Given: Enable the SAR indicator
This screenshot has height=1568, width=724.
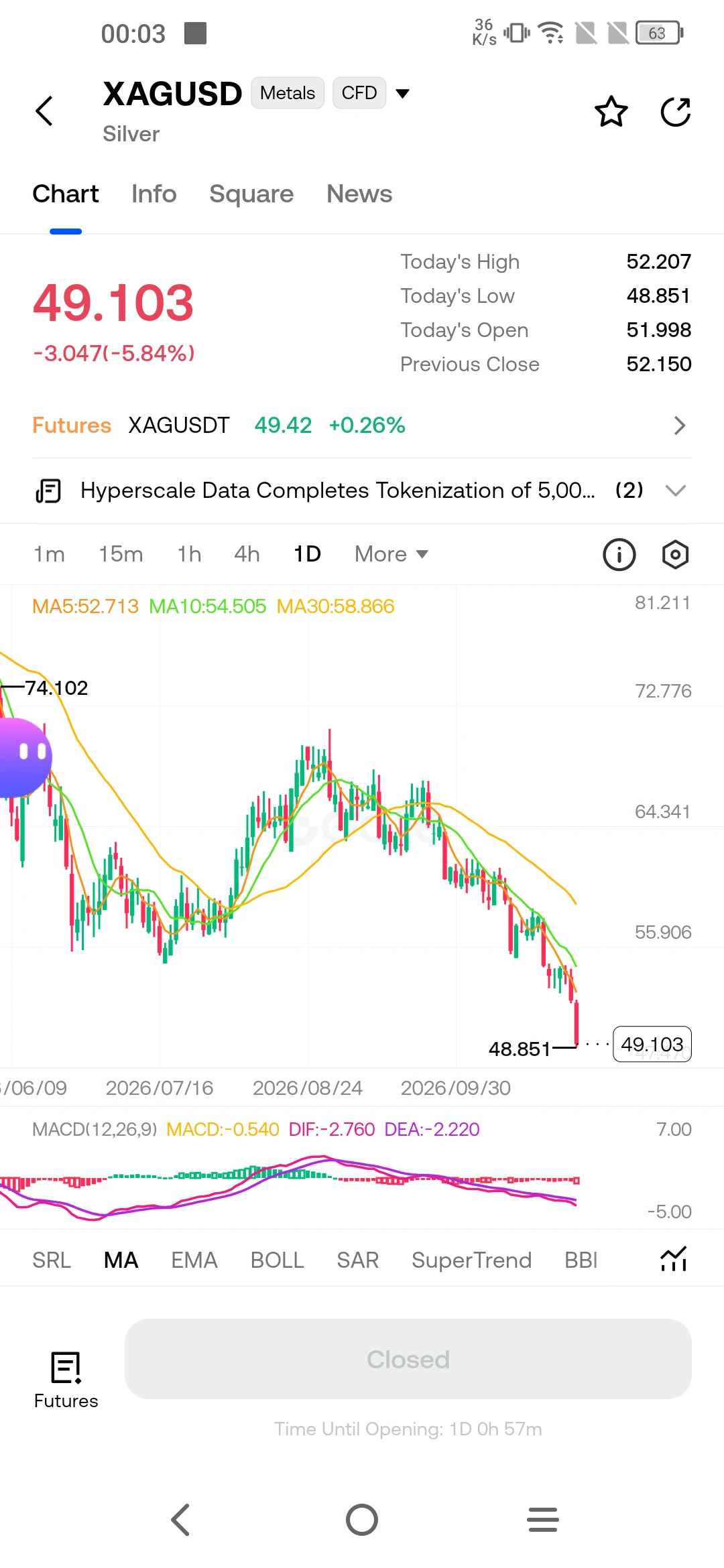Looking at the screenshot, I should point(358,1260).
